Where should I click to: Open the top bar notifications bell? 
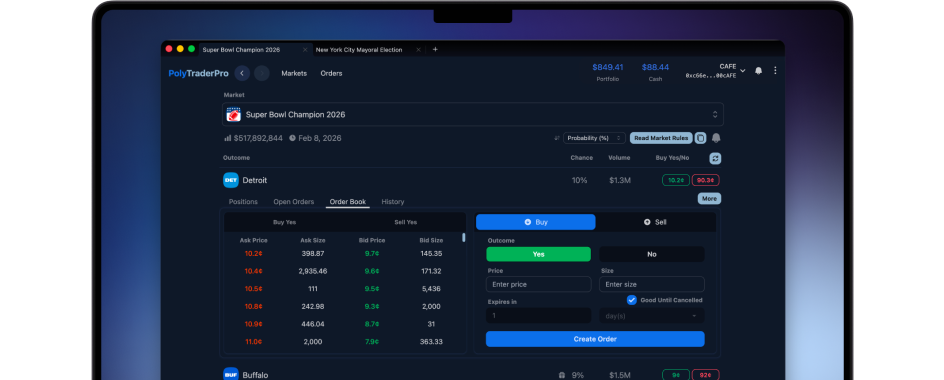coord(759,70)
